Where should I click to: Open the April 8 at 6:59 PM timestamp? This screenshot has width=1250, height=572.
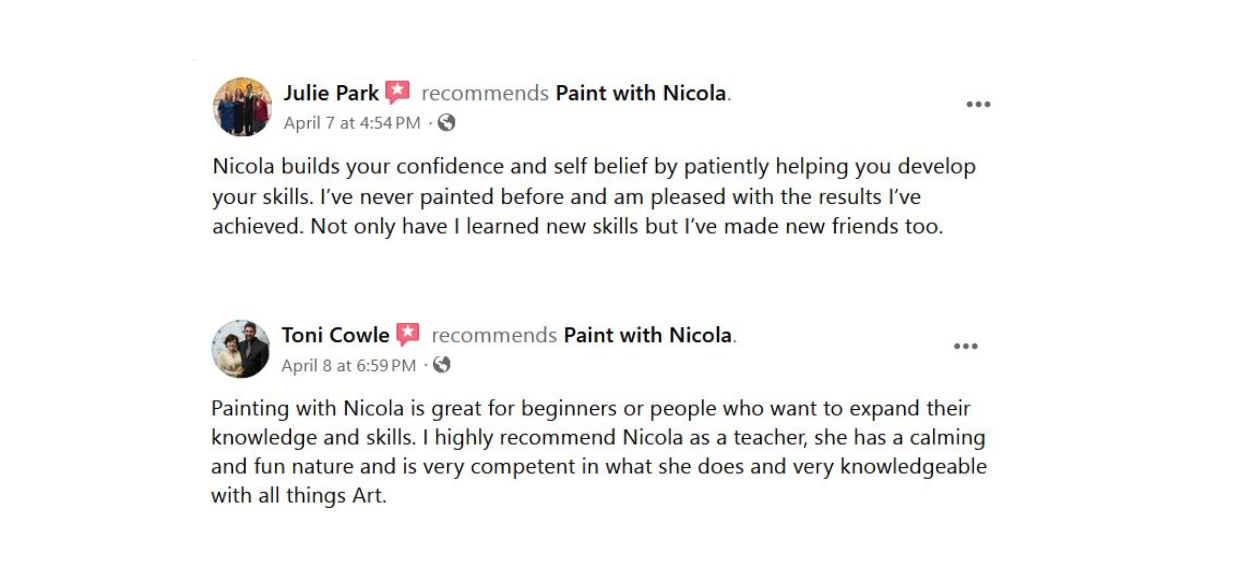348,365
